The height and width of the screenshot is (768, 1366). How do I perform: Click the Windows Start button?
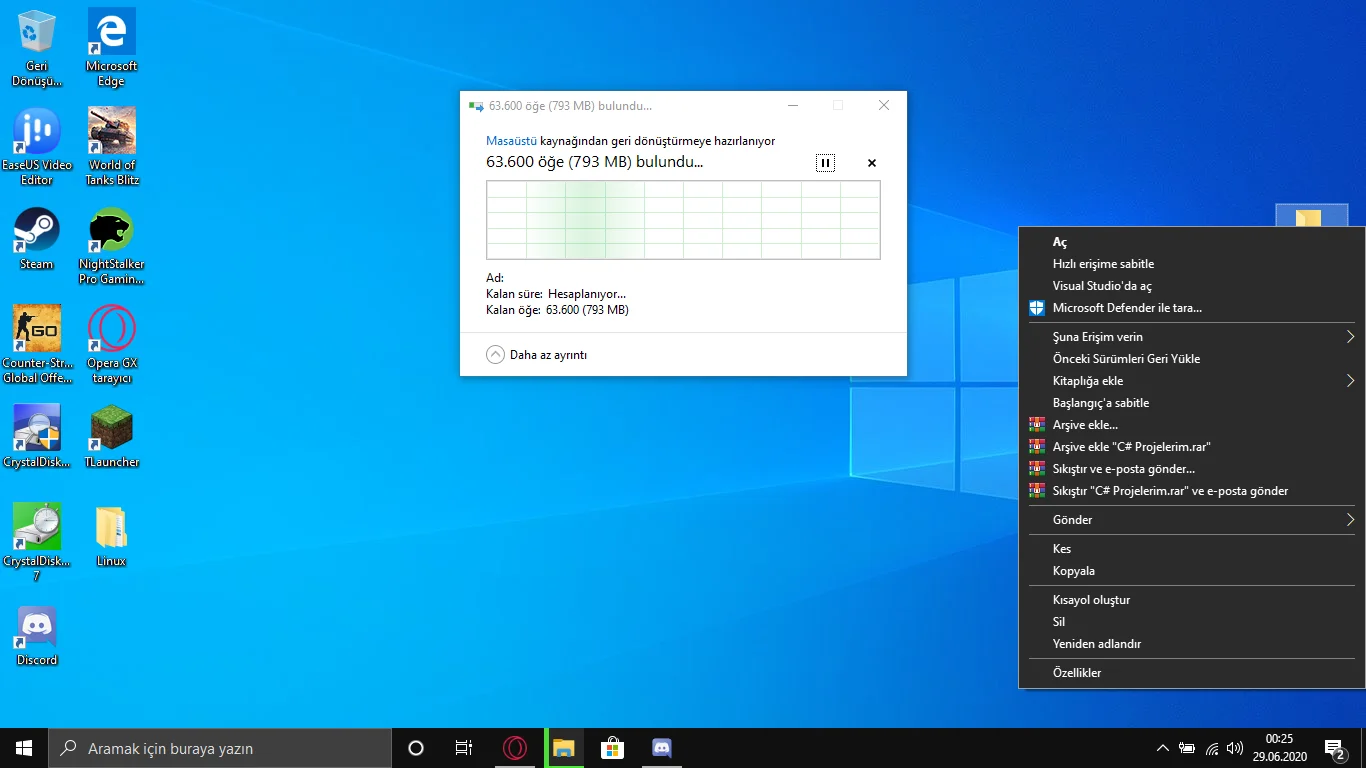point(24,748)
